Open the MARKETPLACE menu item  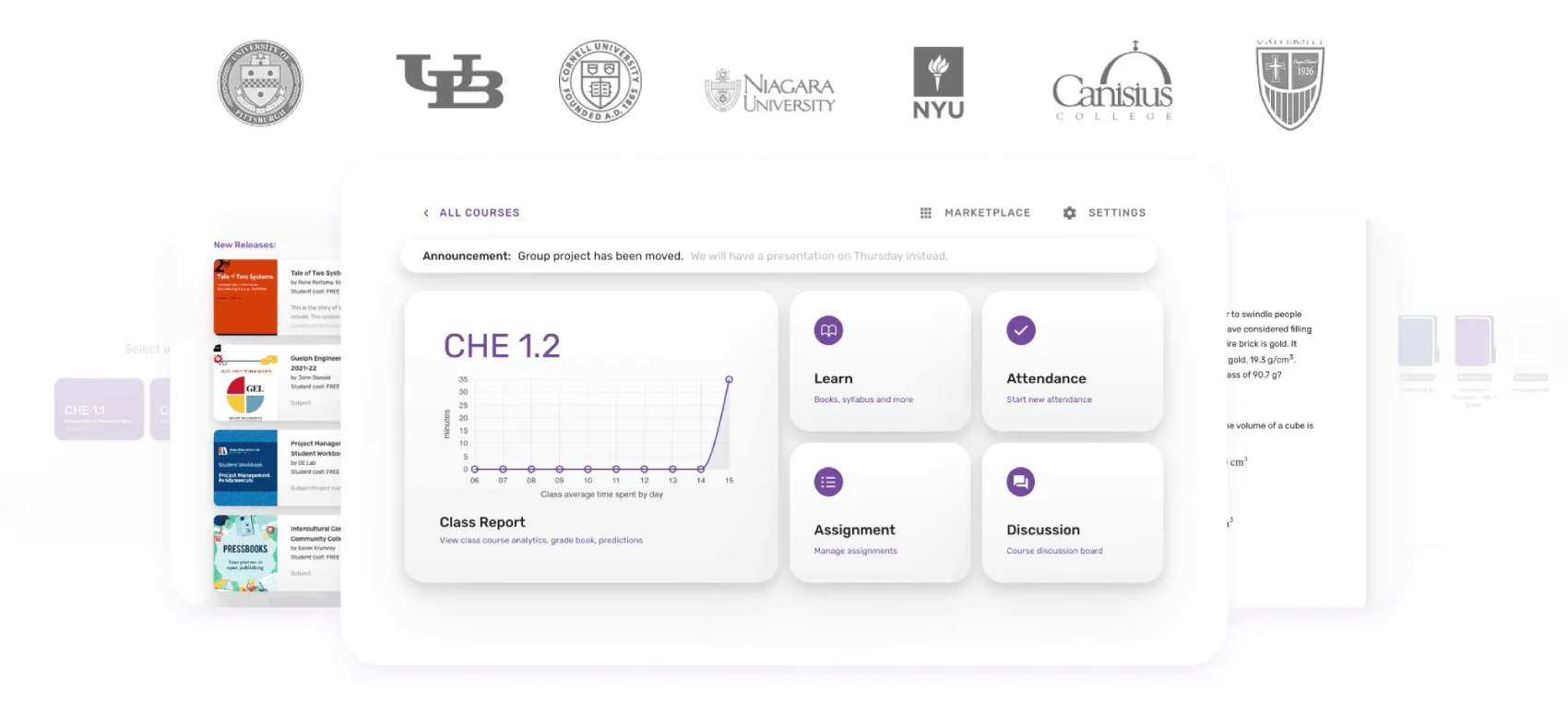click(987, 213)
